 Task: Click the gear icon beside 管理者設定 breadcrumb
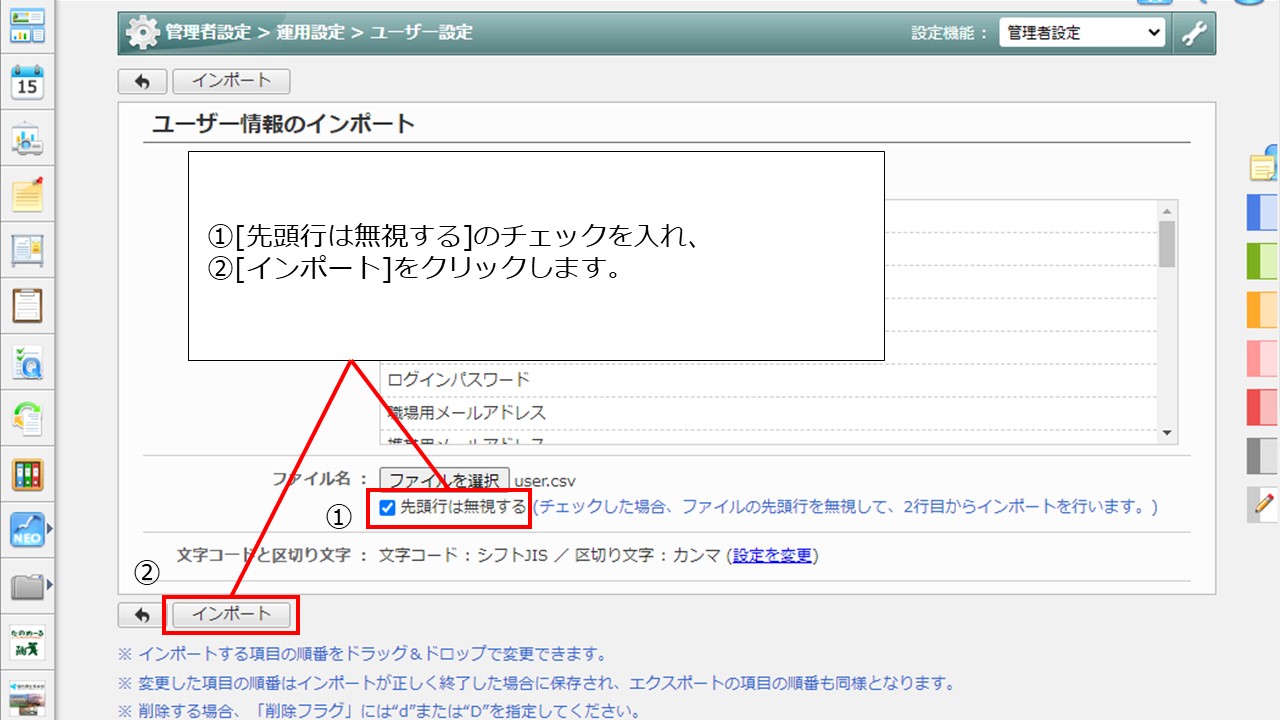[x=143, y=33]
